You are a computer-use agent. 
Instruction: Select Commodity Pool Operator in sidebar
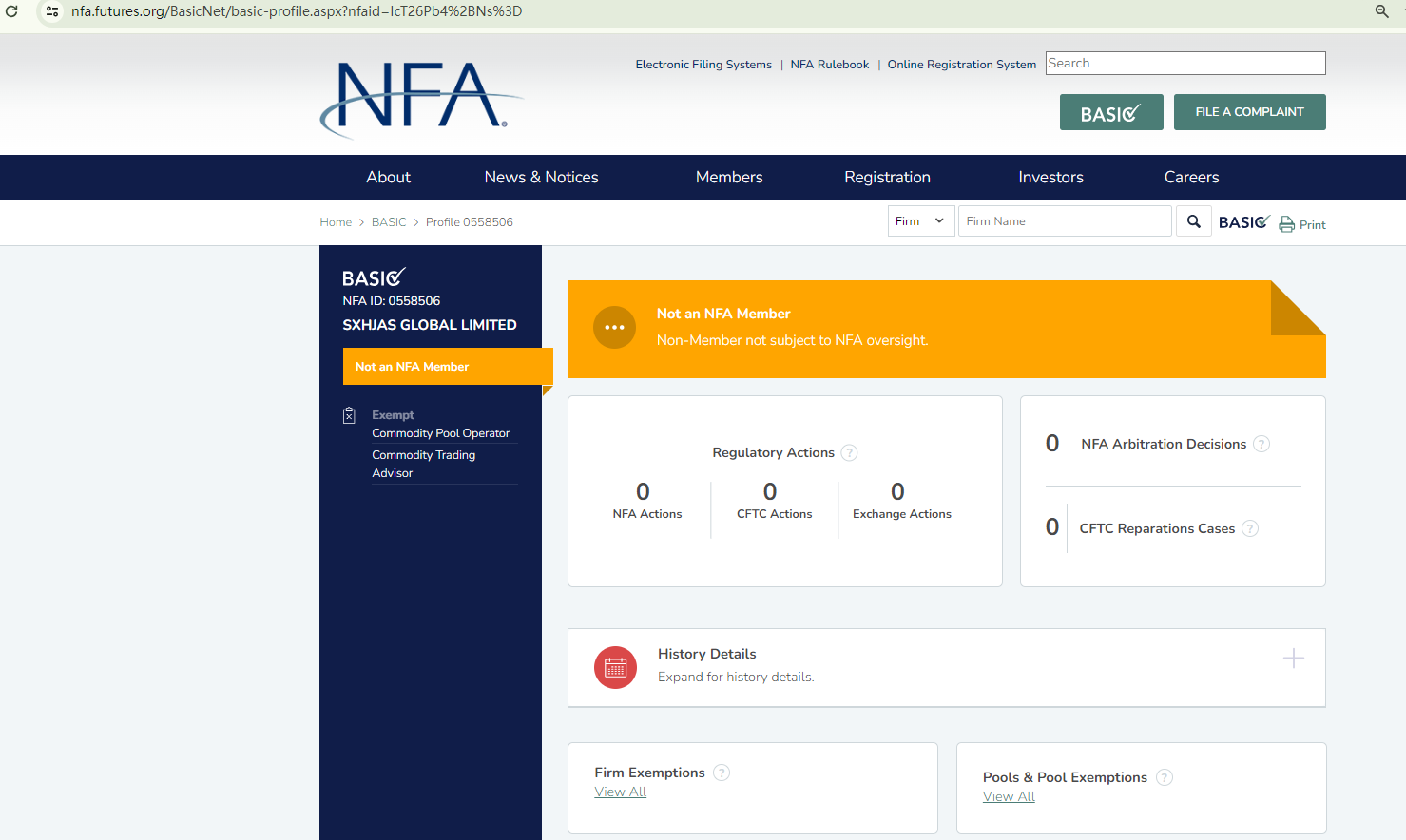pyautogui.click(x=440, y=433)
